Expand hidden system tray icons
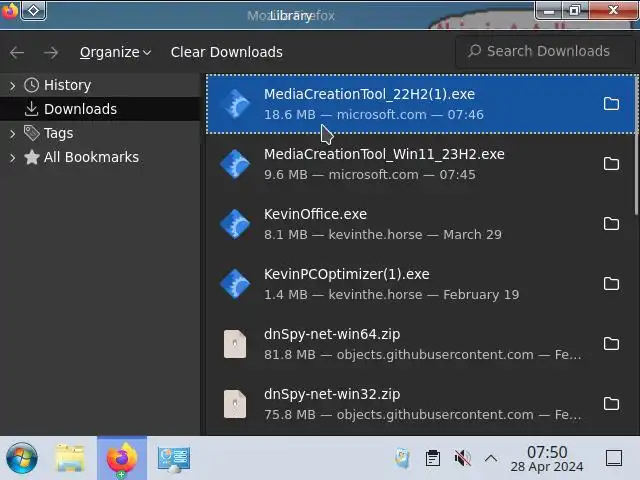640x480 pixels. click(491, 458)
